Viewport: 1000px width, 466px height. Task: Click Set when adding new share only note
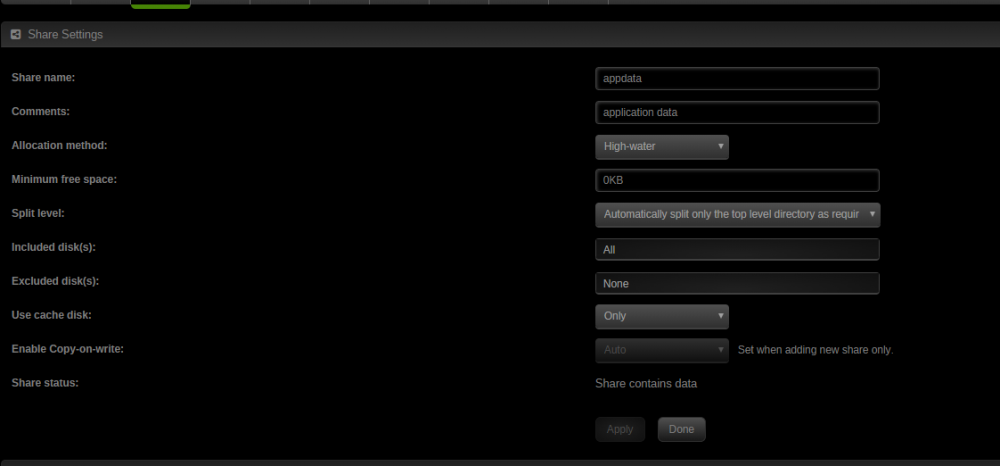[x=815, y=350]
